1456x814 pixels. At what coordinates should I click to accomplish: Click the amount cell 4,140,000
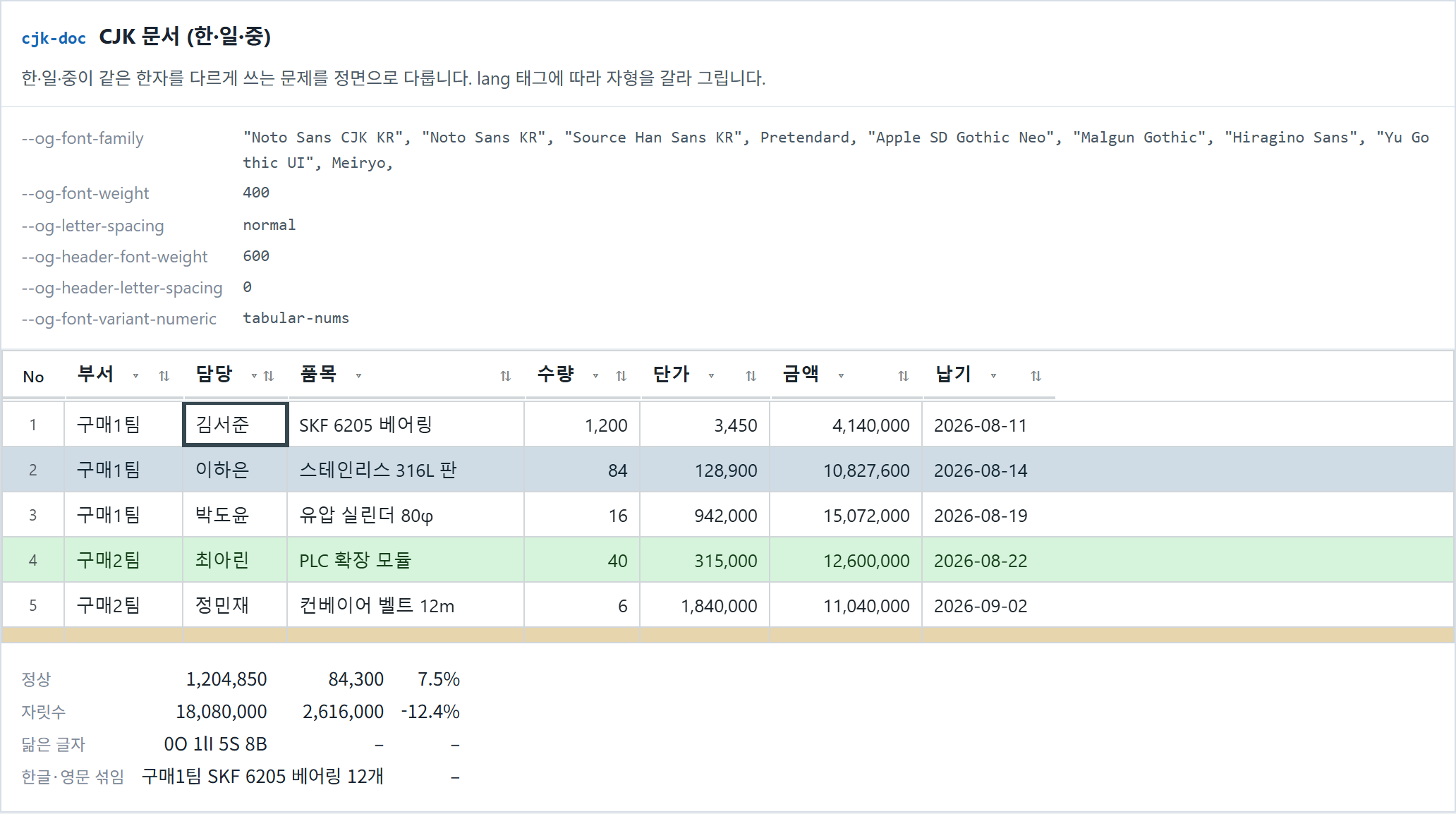pos(846,425)
